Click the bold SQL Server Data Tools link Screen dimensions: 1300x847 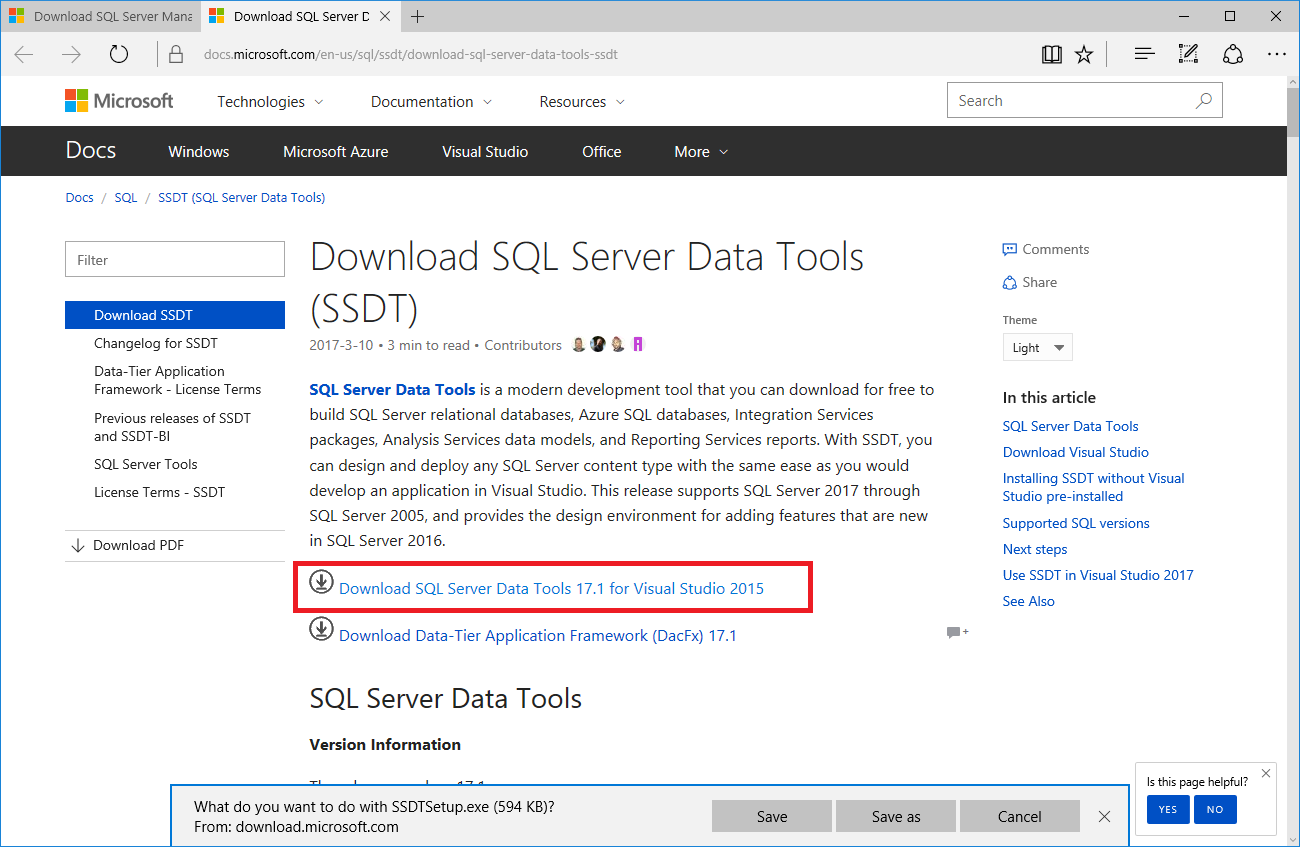pos(393,389)
